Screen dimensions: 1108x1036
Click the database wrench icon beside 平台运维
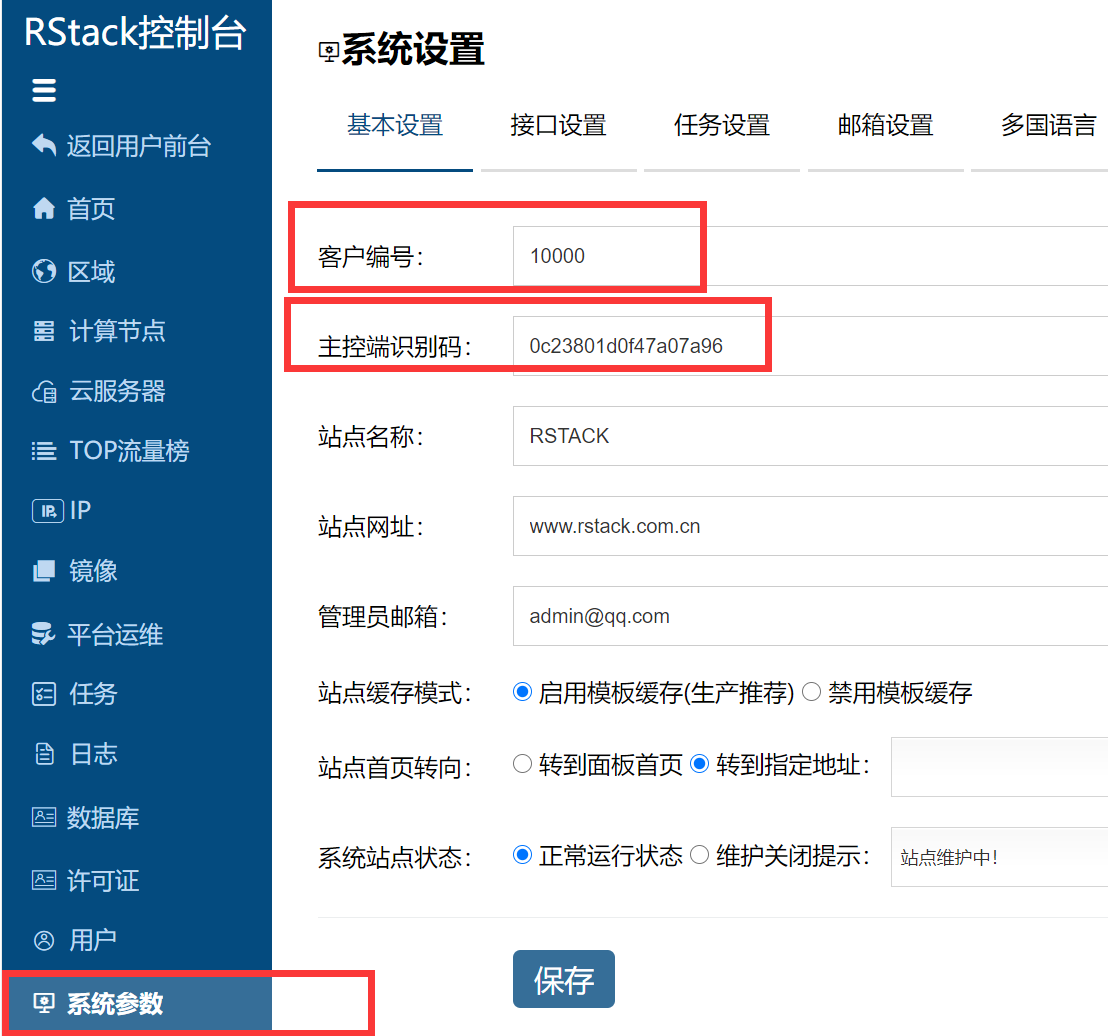click(x=43, y=634)
